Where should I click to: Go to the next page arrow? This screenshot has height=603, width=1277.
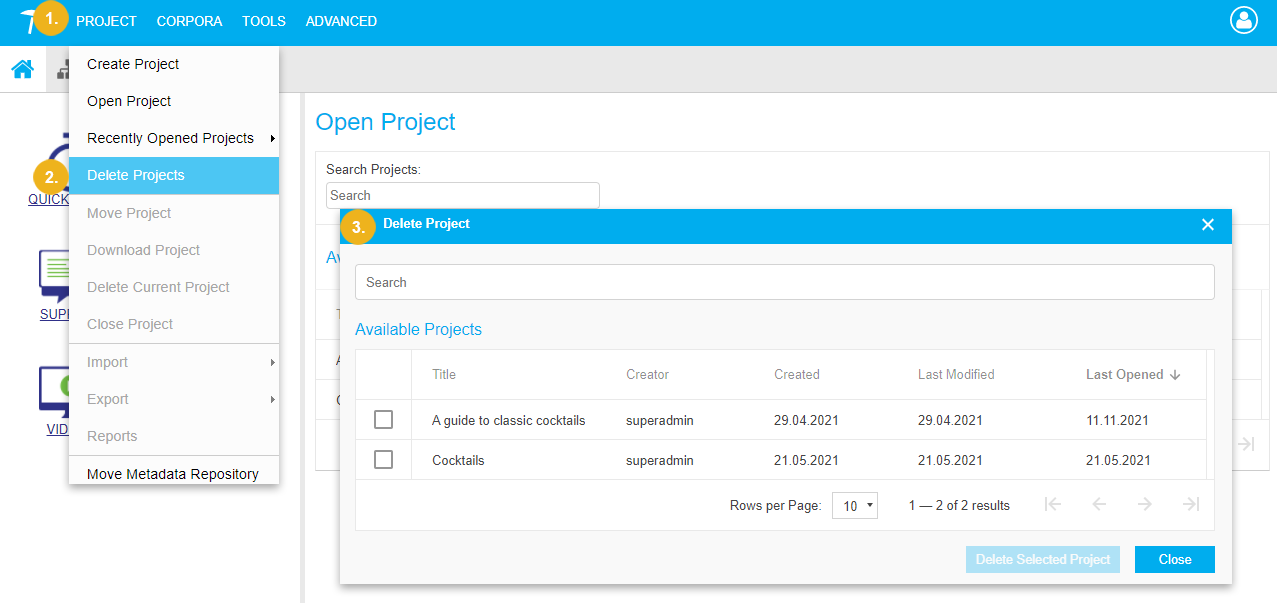[1145, 505]
